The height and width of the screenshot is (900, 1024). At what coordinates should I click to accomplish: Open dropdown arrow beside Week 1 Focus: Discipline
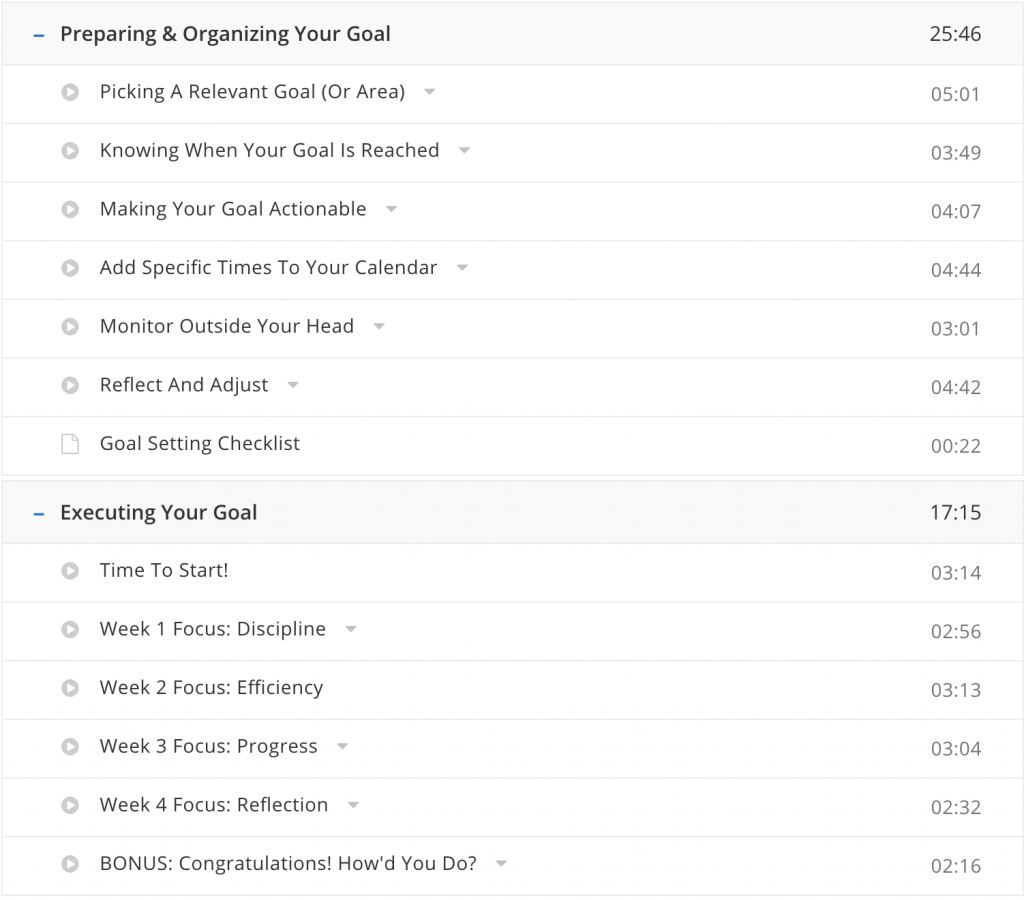[x=351, y=630]
